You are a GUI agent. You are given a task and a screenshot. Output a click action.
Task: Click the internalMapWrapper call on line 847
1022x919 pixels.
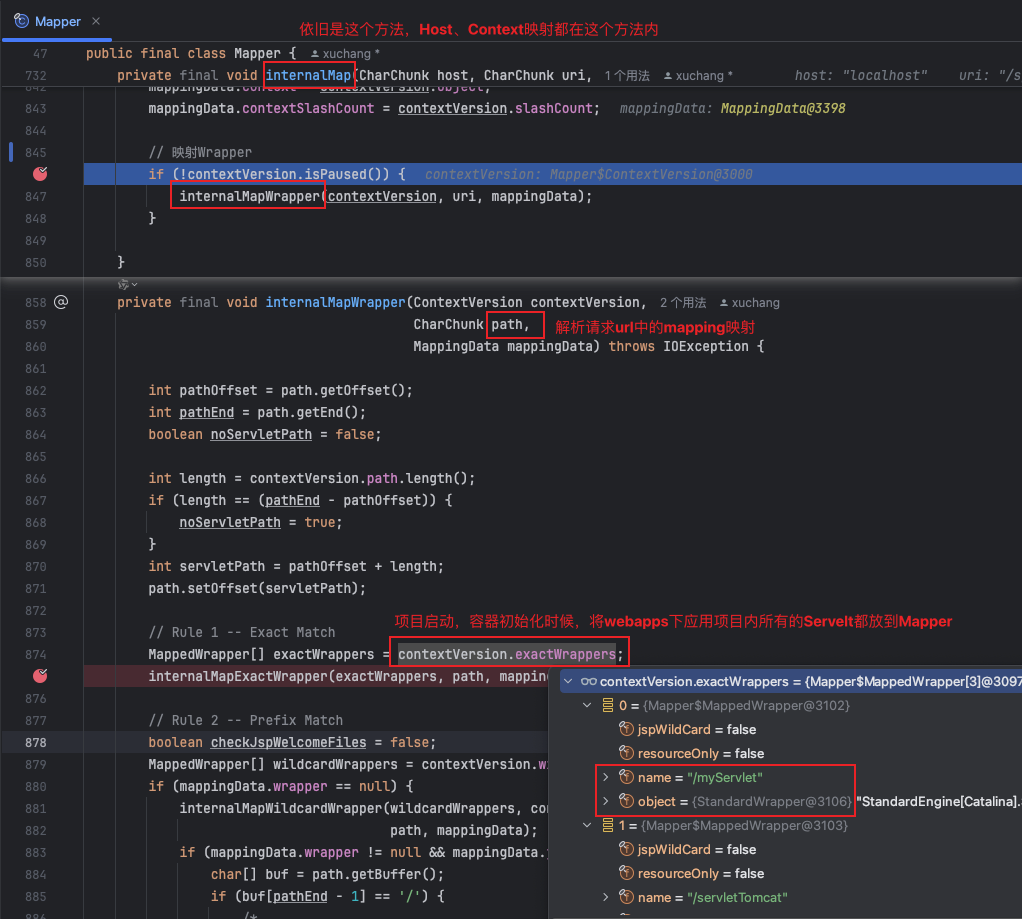point(250,196)
